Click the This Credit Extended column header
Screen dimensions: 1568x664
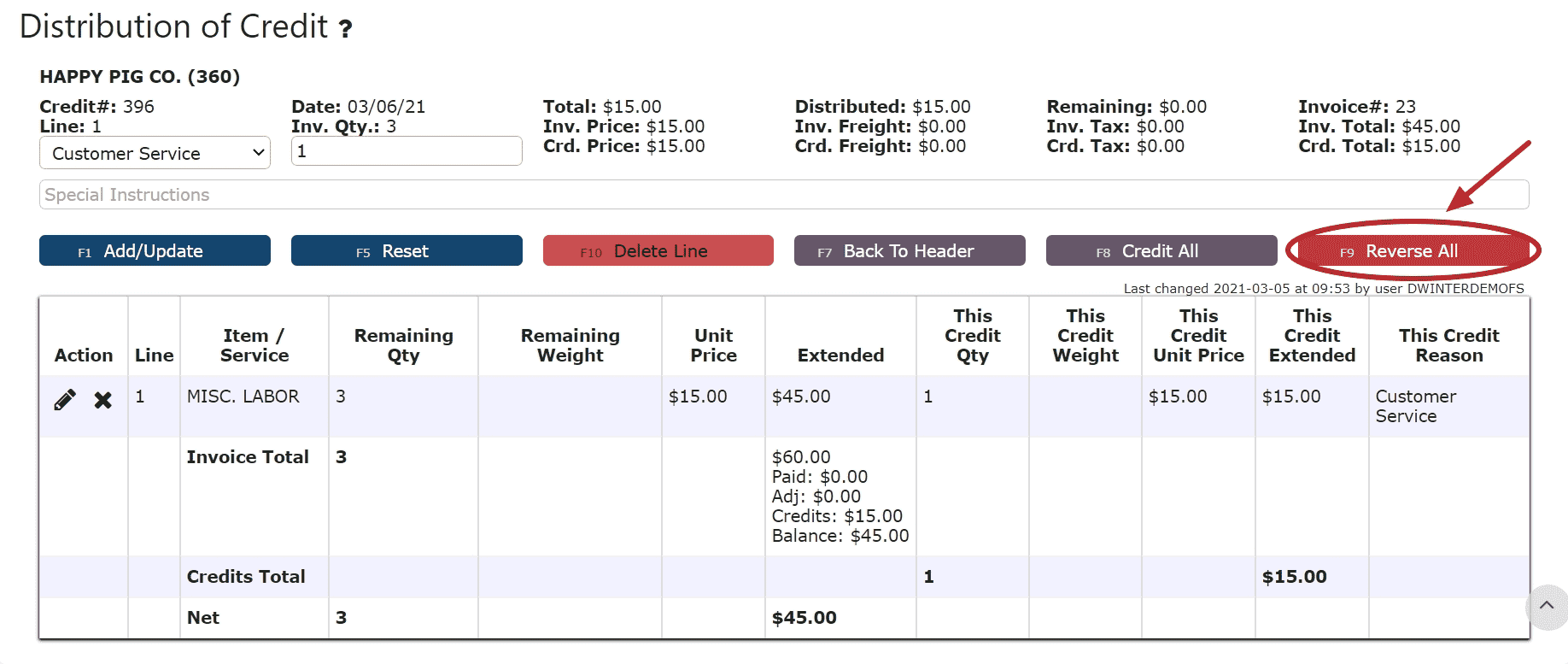[1312, 336]
